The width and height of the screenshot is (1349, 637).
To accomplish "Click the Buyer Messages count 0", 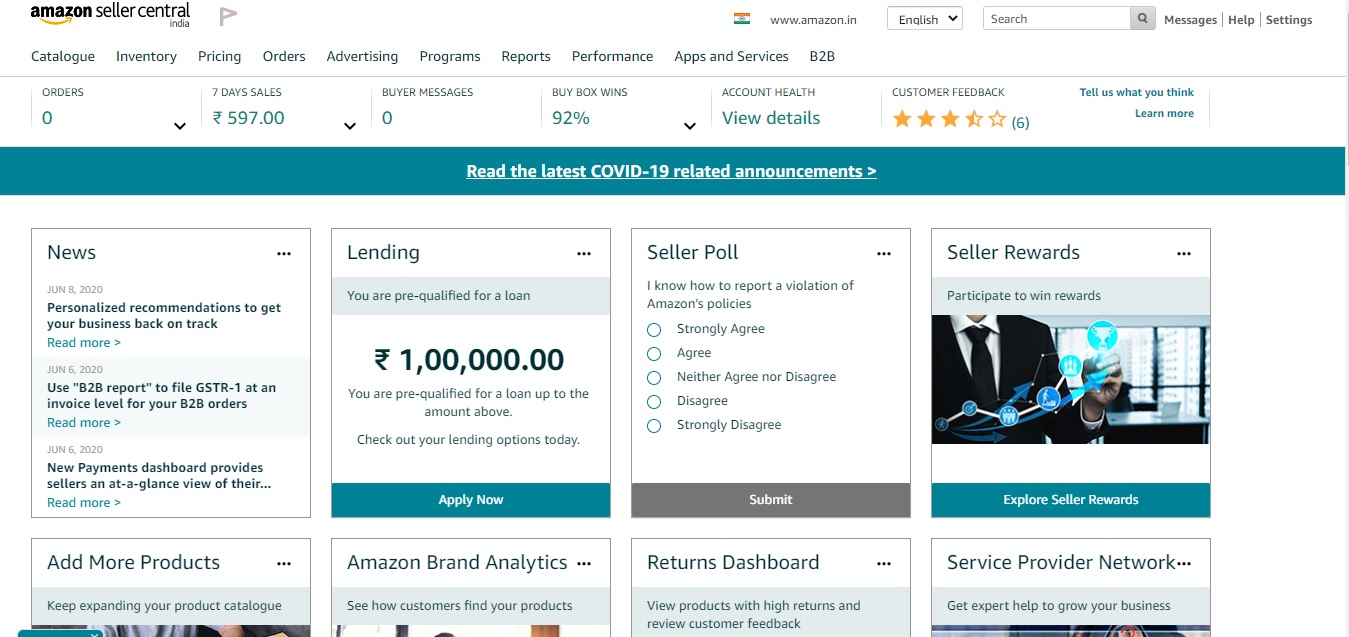I will [387, 118].
